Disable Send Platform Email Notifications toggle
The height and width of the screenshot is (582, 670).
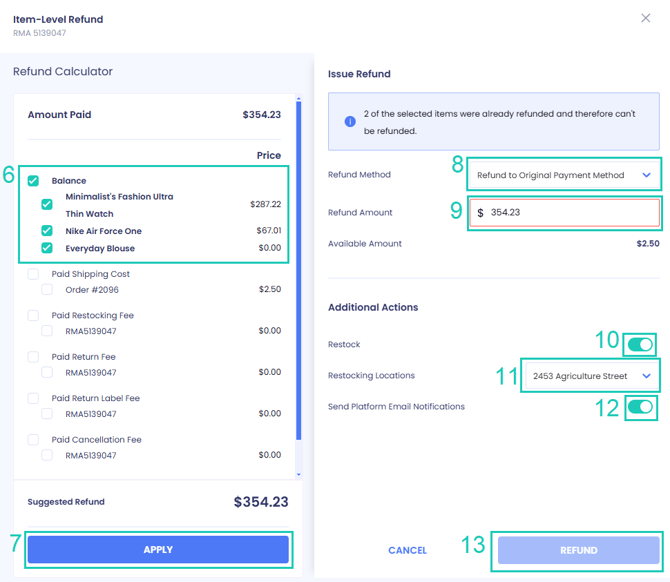click(640, 407)
